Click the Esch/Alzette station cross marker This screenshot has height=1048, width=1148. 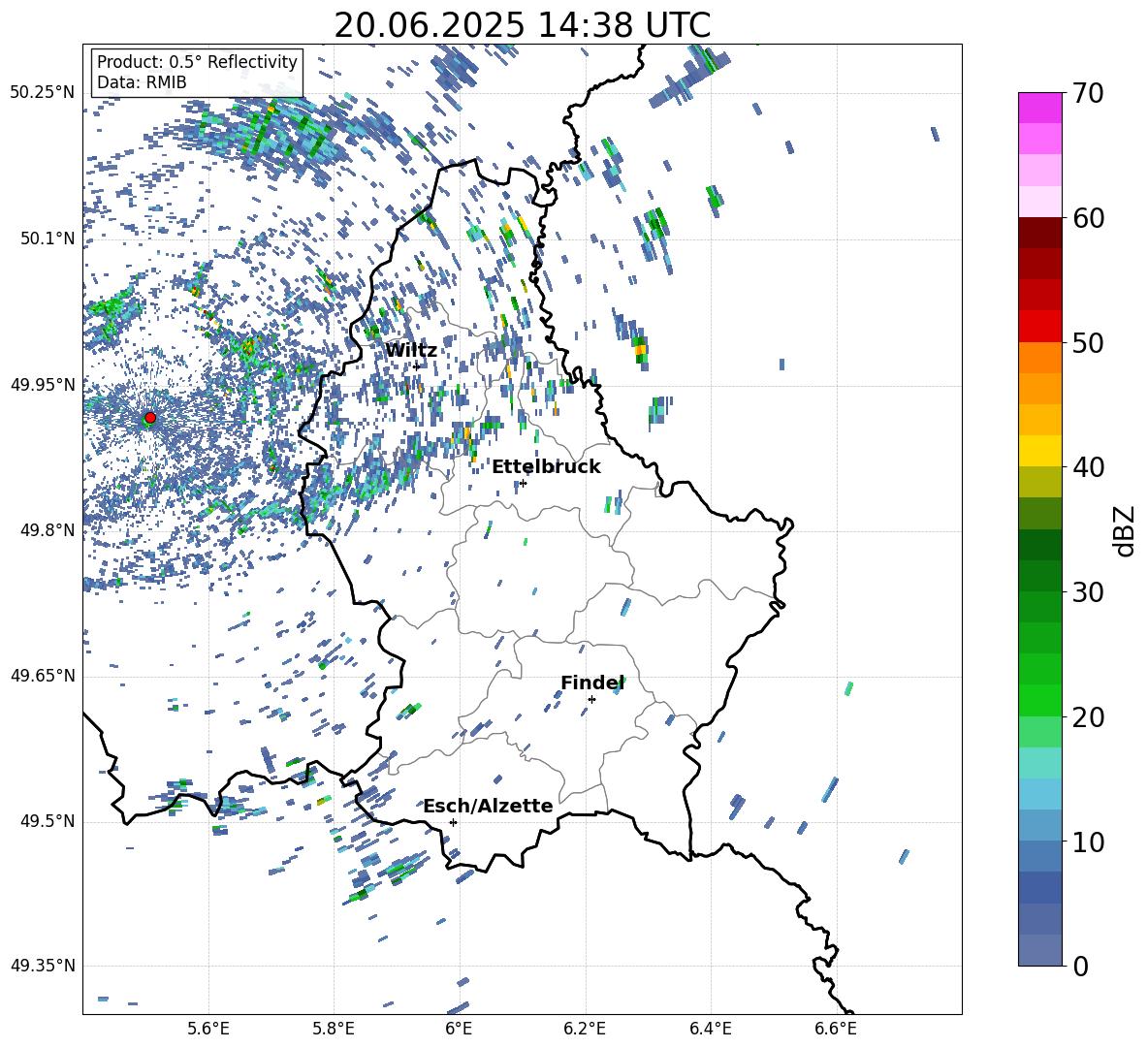pyautogui.click(x=453, y=822)
